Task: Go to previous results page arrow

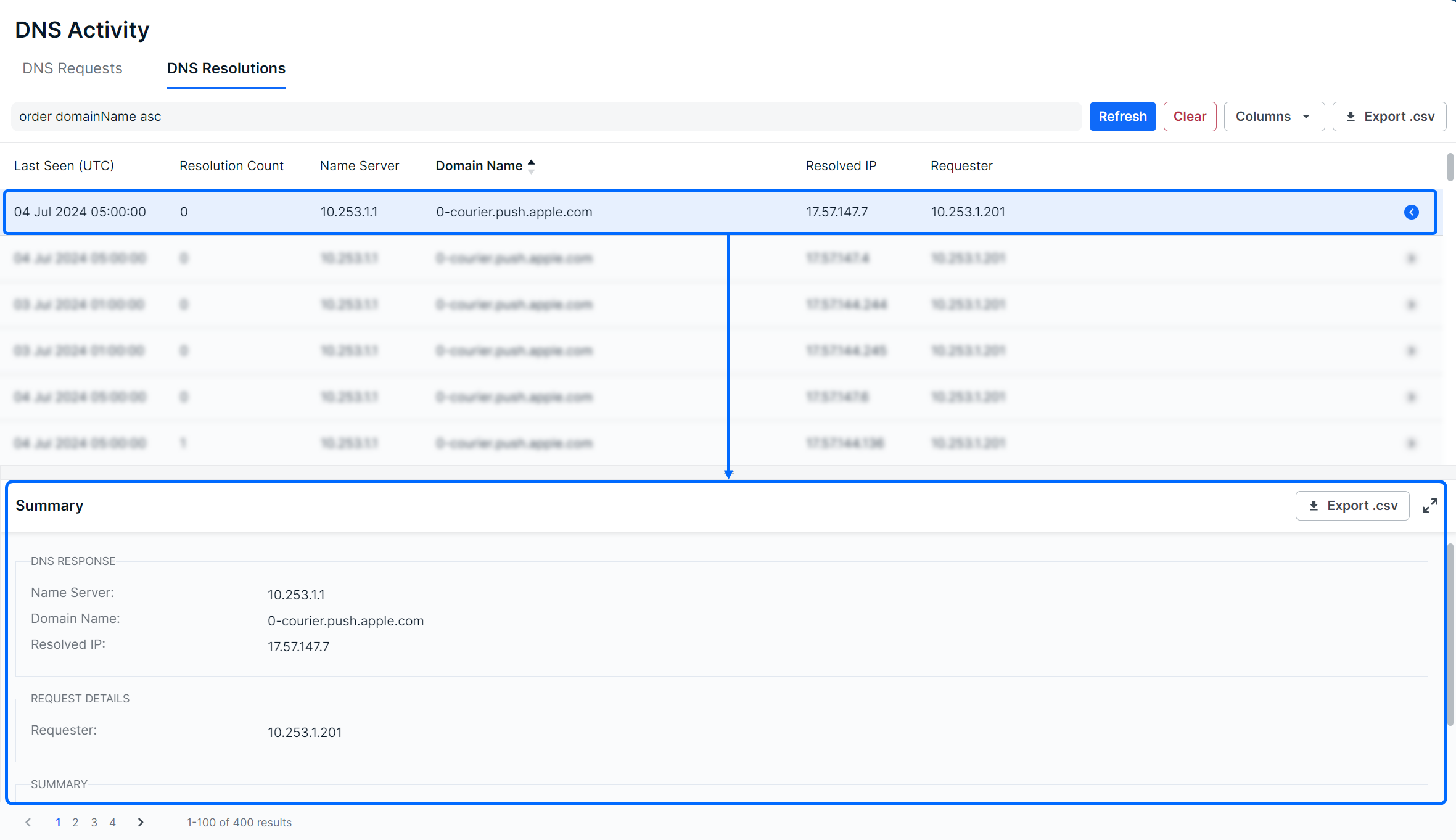Action: [28, 822]
